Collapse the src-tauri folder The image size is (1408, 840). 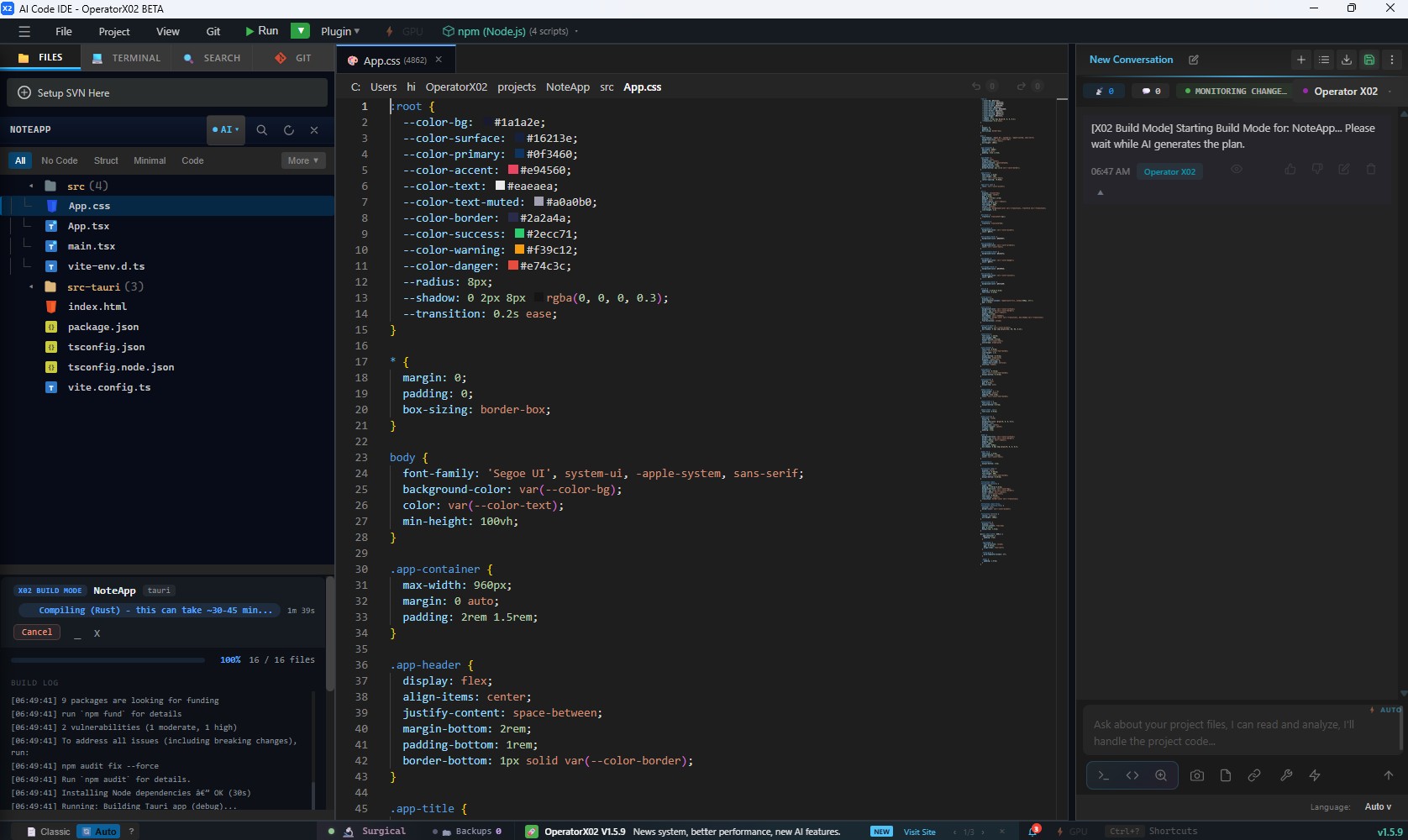coord(31,287)
